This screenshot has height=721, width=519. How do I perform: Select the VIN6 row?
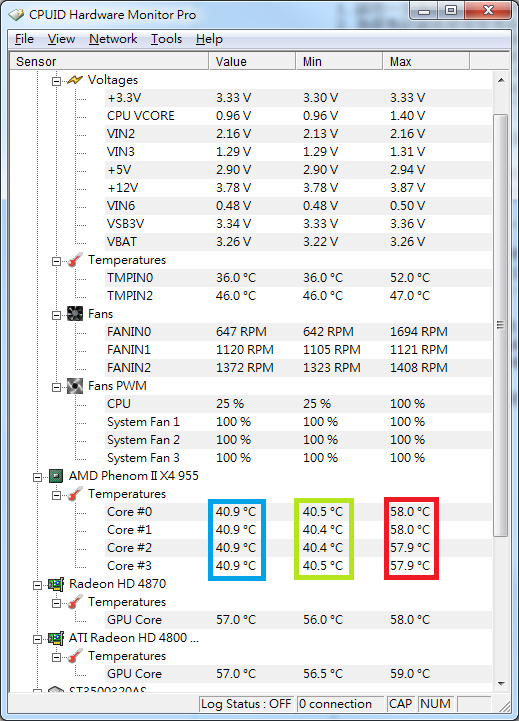(x=298, y=206)
